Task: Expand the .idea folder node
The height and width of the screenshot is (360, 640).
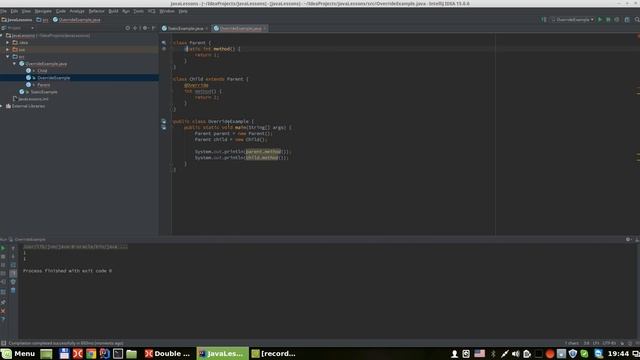Action: click(8, 42)
